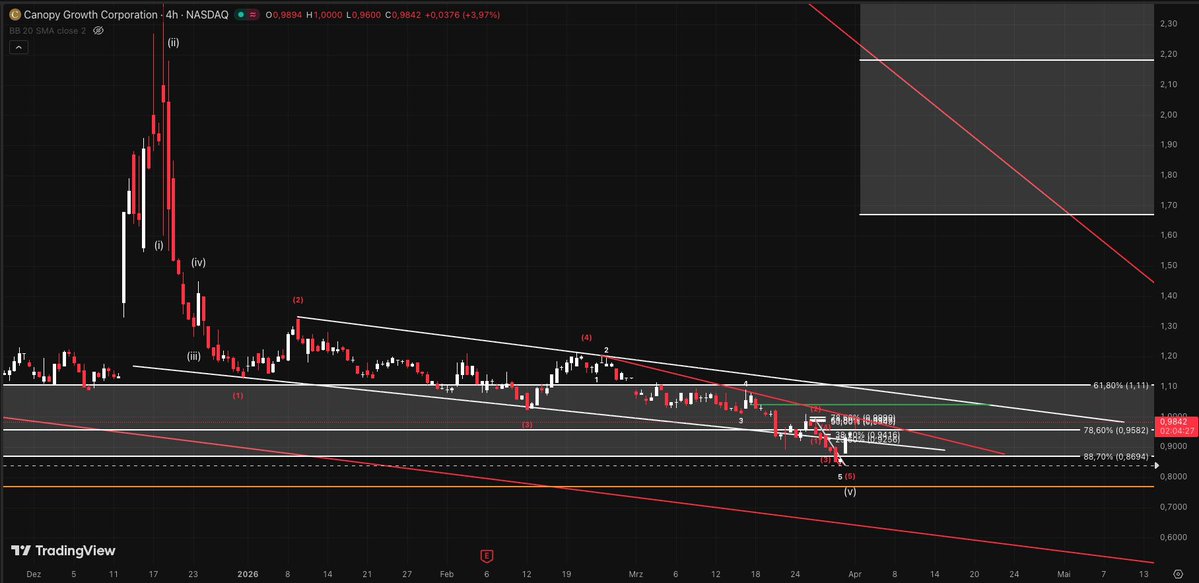Select the red (2) label above January peak
This screenshot has width=1199, height=583.
pos(298,299)
